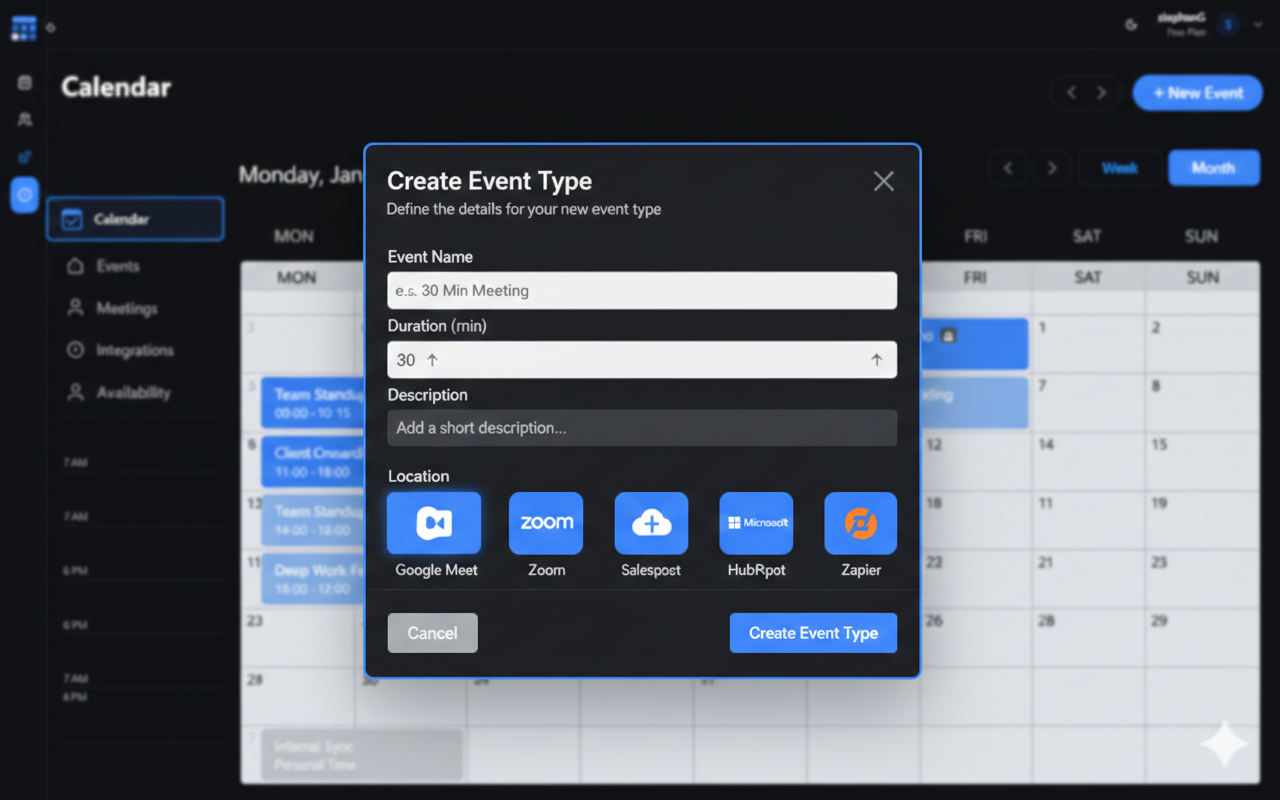
Task: Switch to Week view
Action: click(x=1120, y=168)
